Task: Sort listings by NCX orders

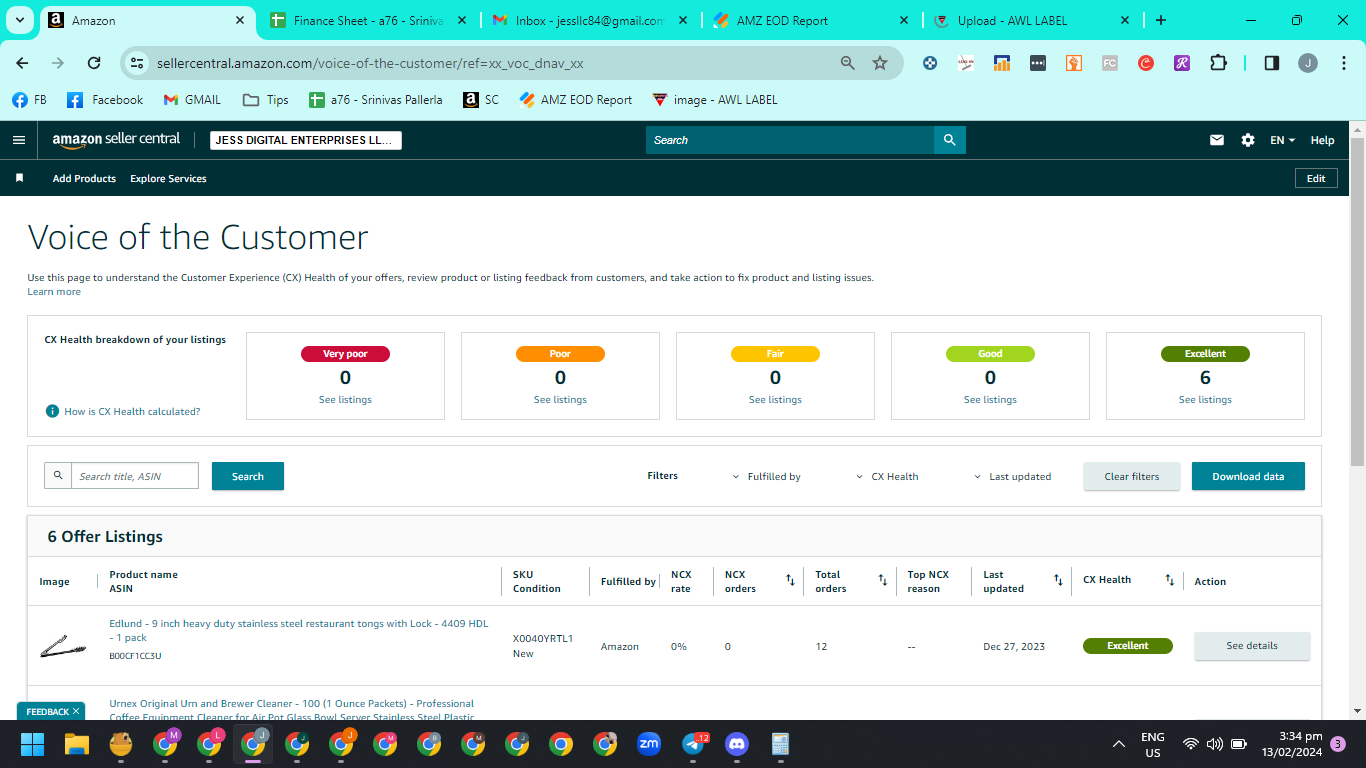Action: pos(790,580)
